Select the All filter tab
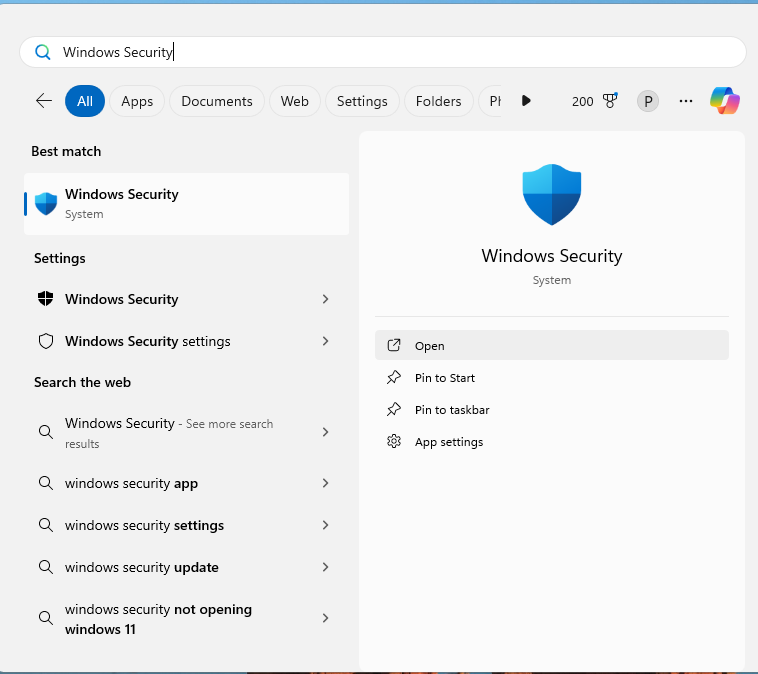 (85, 101)
